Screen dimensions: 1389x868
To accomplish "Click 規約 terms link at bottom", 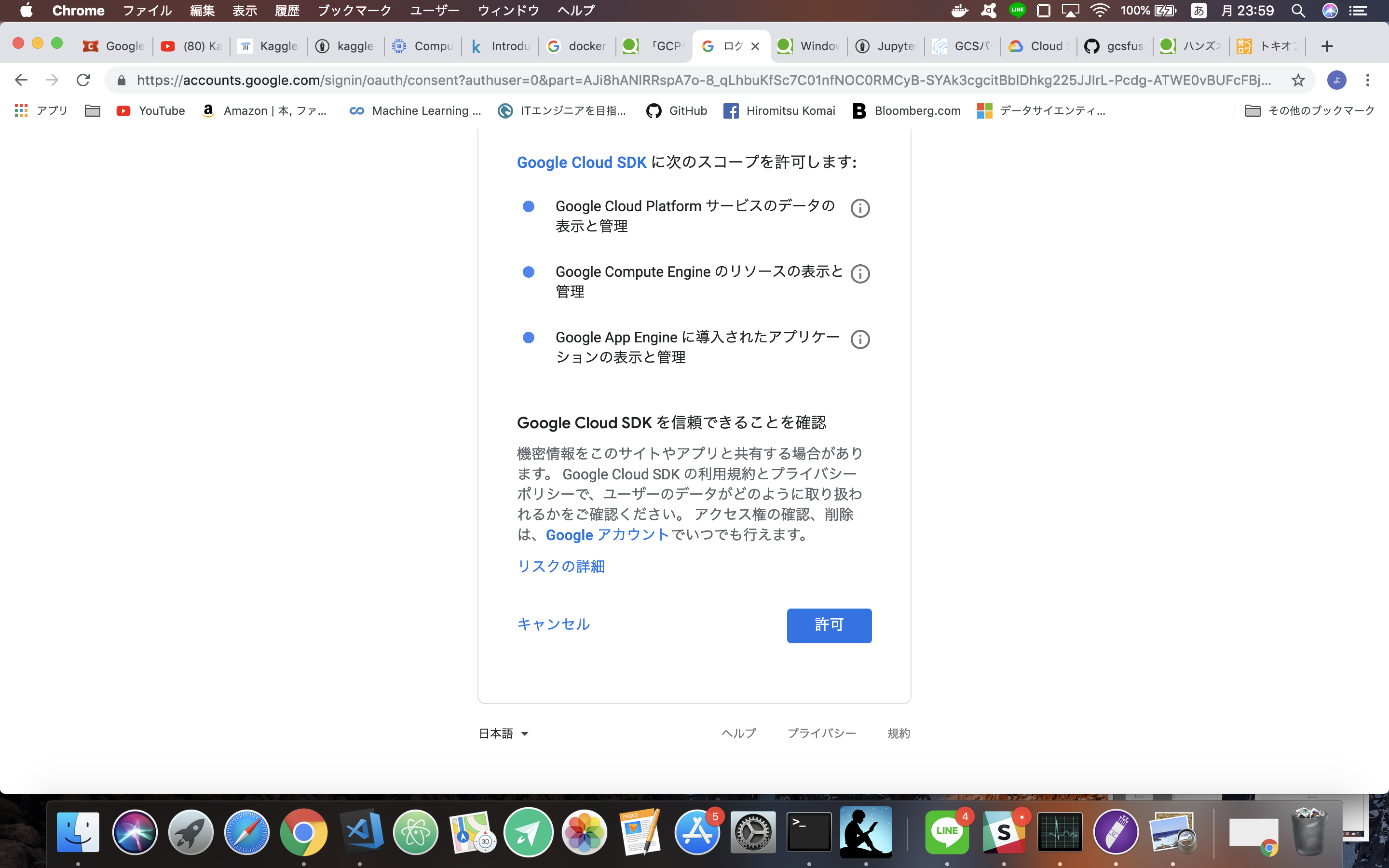I will tap(896, 733).
